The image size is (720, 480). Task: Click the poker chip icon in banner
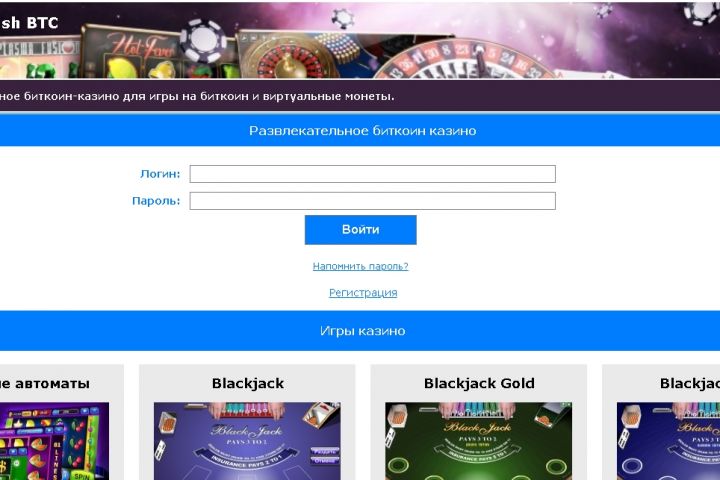click(203, 40)
